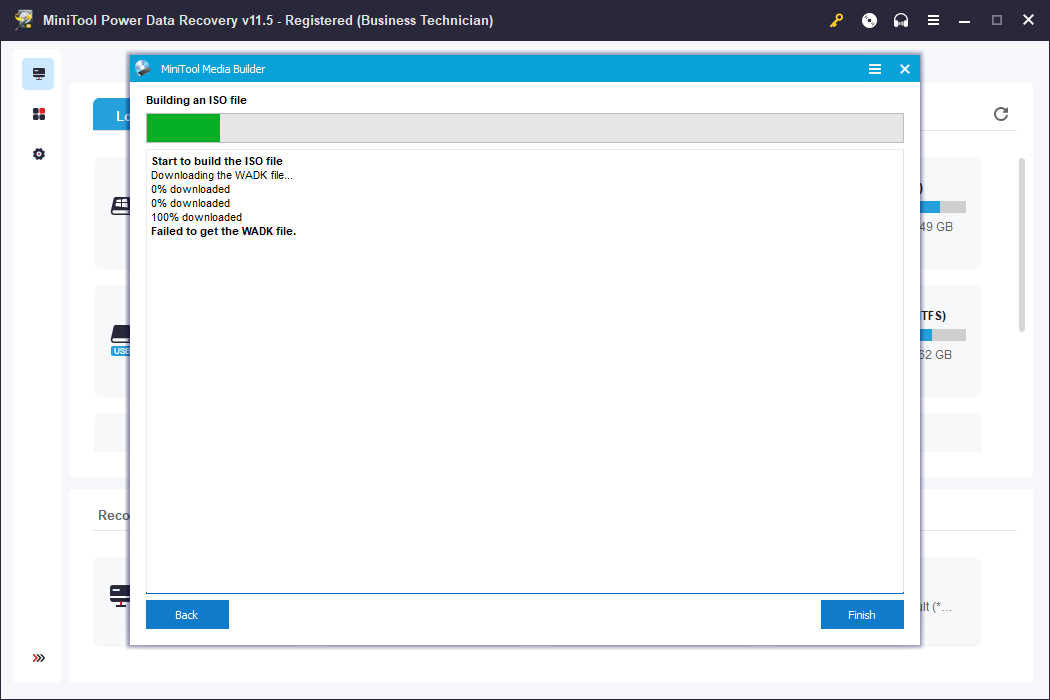Viewport: 1050px width, 700px height.
Task: Minimize the main MiniTool window
Action: (x=964, y=21)
